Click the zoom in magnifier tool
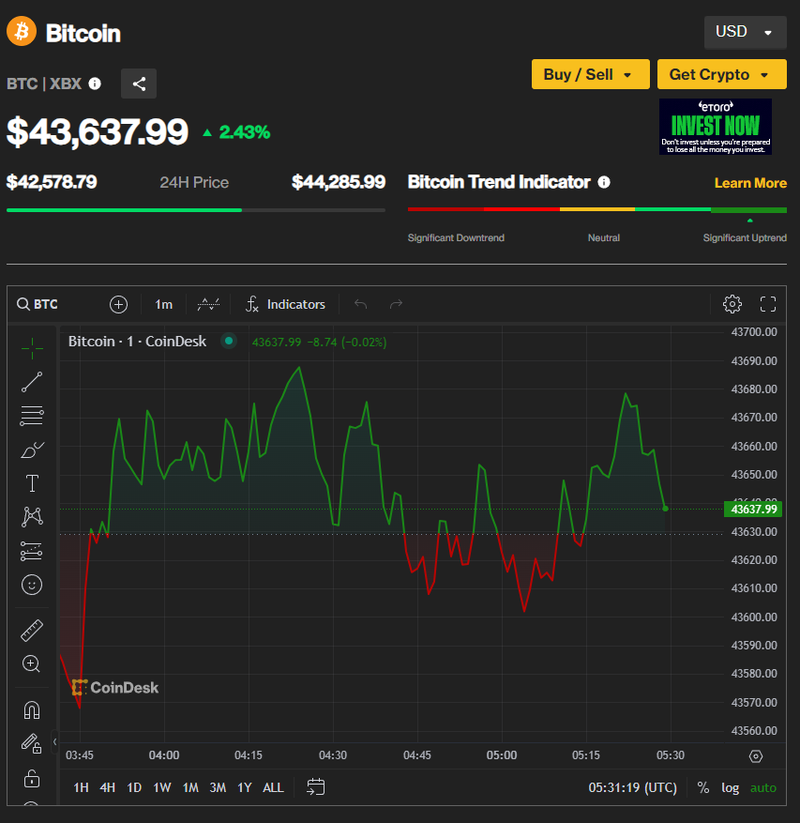 (32, 664)
